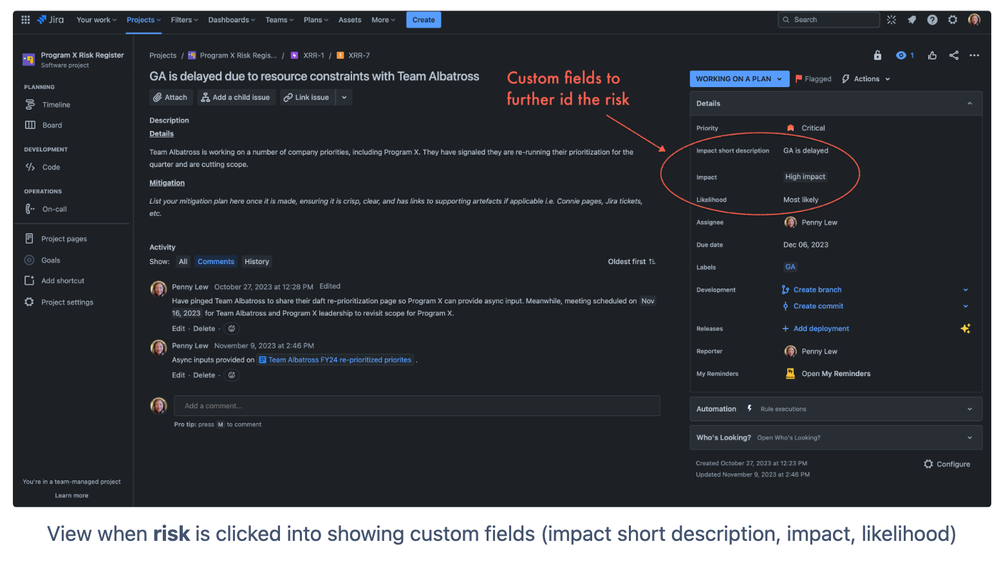999x563 pixels.
Task: Click the GA label tag
Action: coord(790,267)
